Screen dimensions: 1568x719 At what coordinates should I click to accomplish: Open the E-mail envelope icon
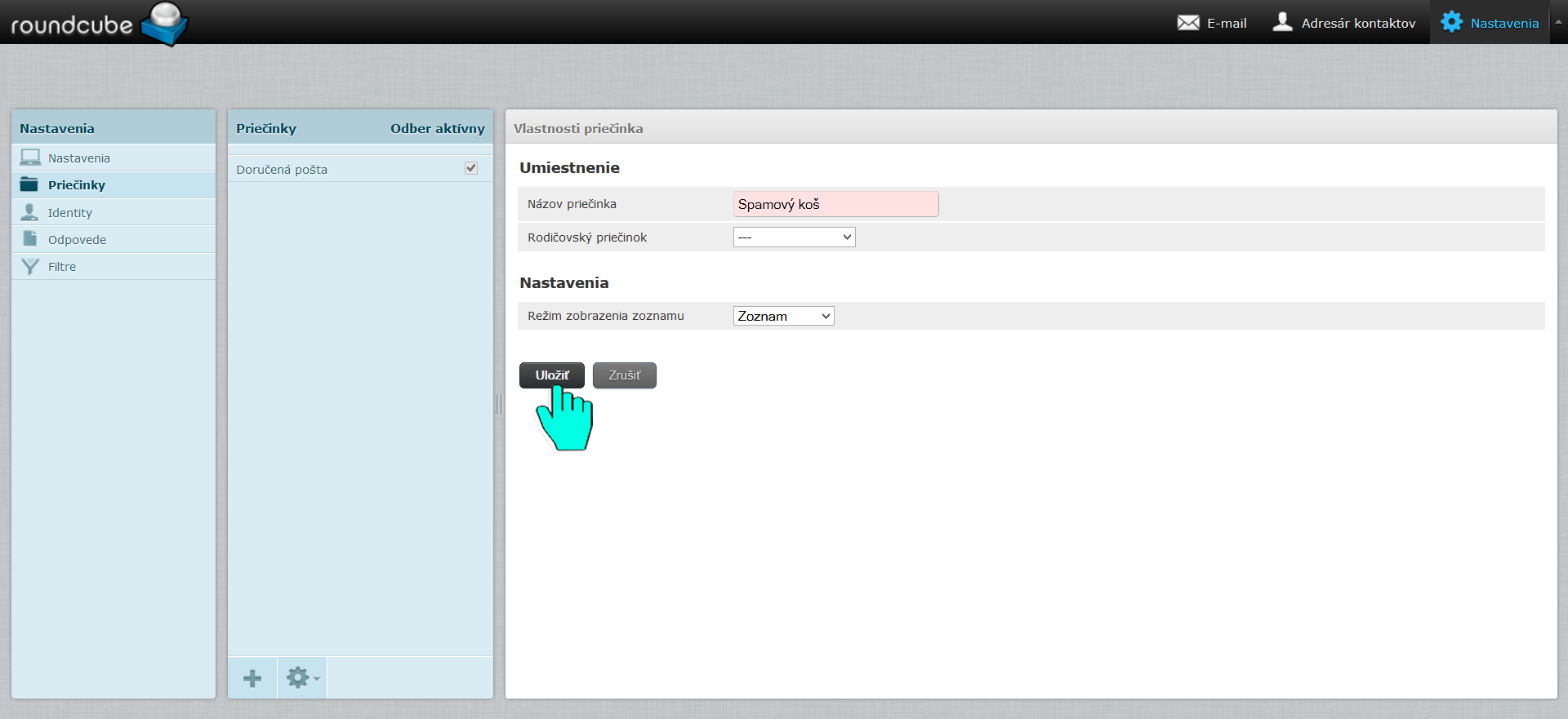(x=1188, y=23)
